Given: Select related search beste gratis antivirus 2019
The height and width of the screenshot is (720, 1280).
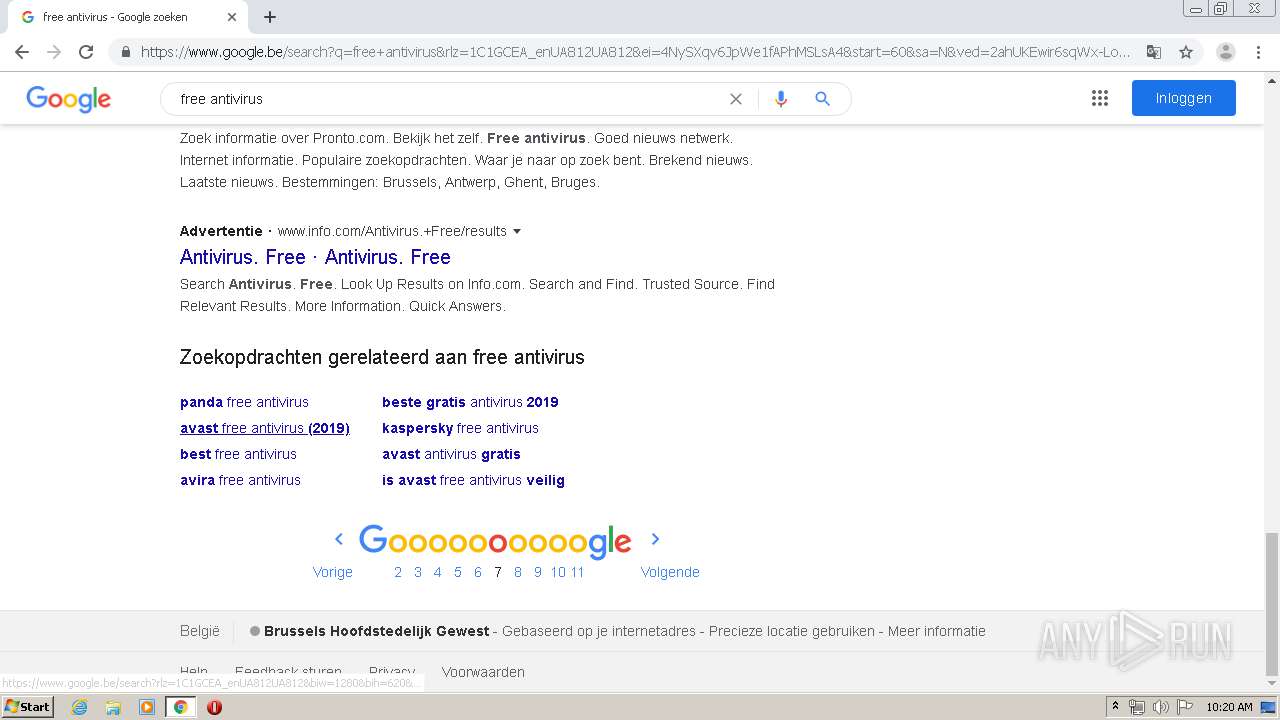Looking at the screenshot, I should point(470,402).
